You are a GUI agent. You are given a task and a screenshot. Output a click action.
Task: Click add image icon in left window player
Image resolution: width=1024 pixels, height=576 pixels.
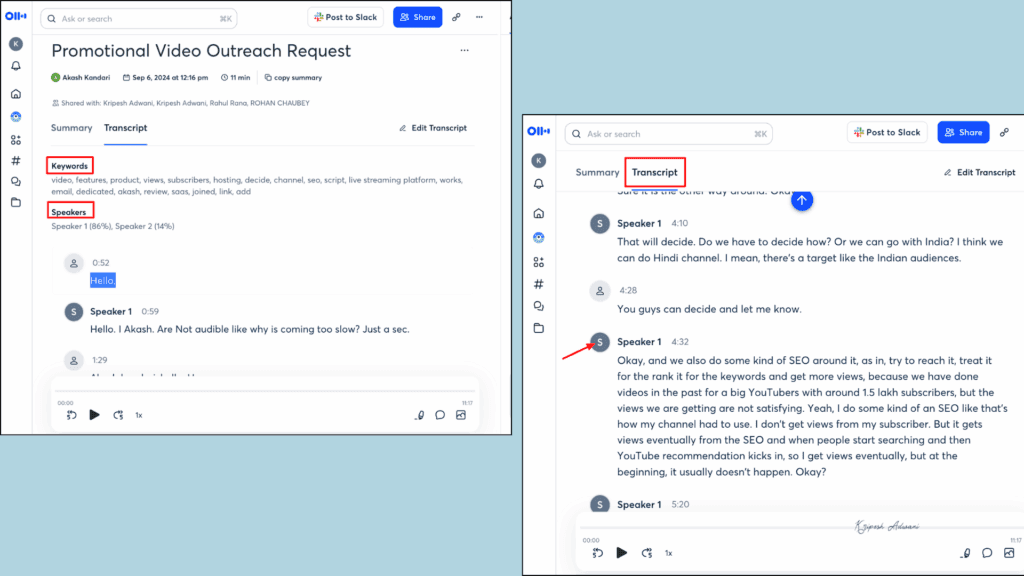pyautogui.click(x=461, y=415)
